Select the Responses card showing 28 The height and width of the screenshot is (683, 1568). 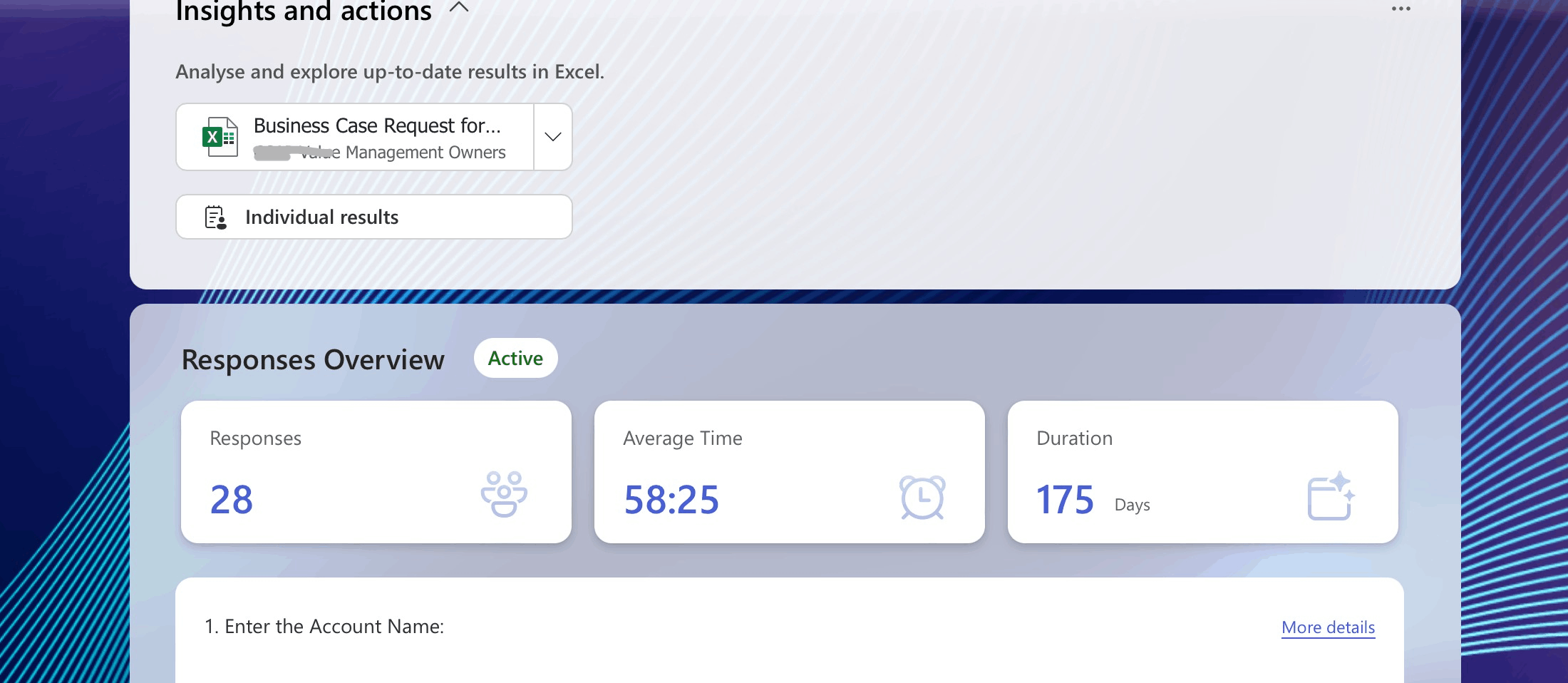(376, 472)
